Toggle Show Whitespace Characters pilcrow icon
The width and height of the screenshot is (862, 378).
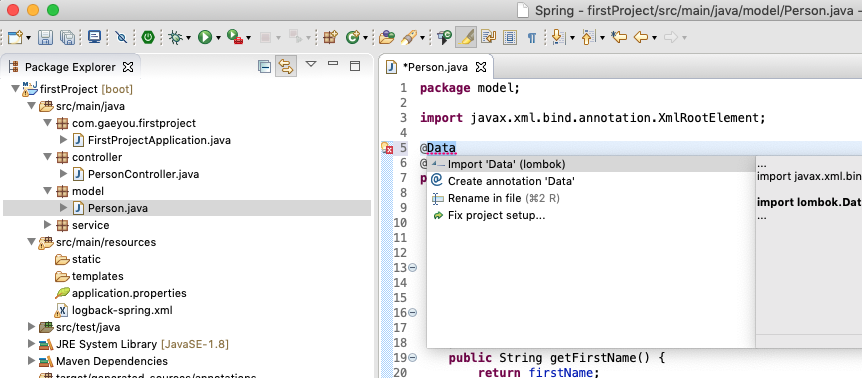click(532, 37)
